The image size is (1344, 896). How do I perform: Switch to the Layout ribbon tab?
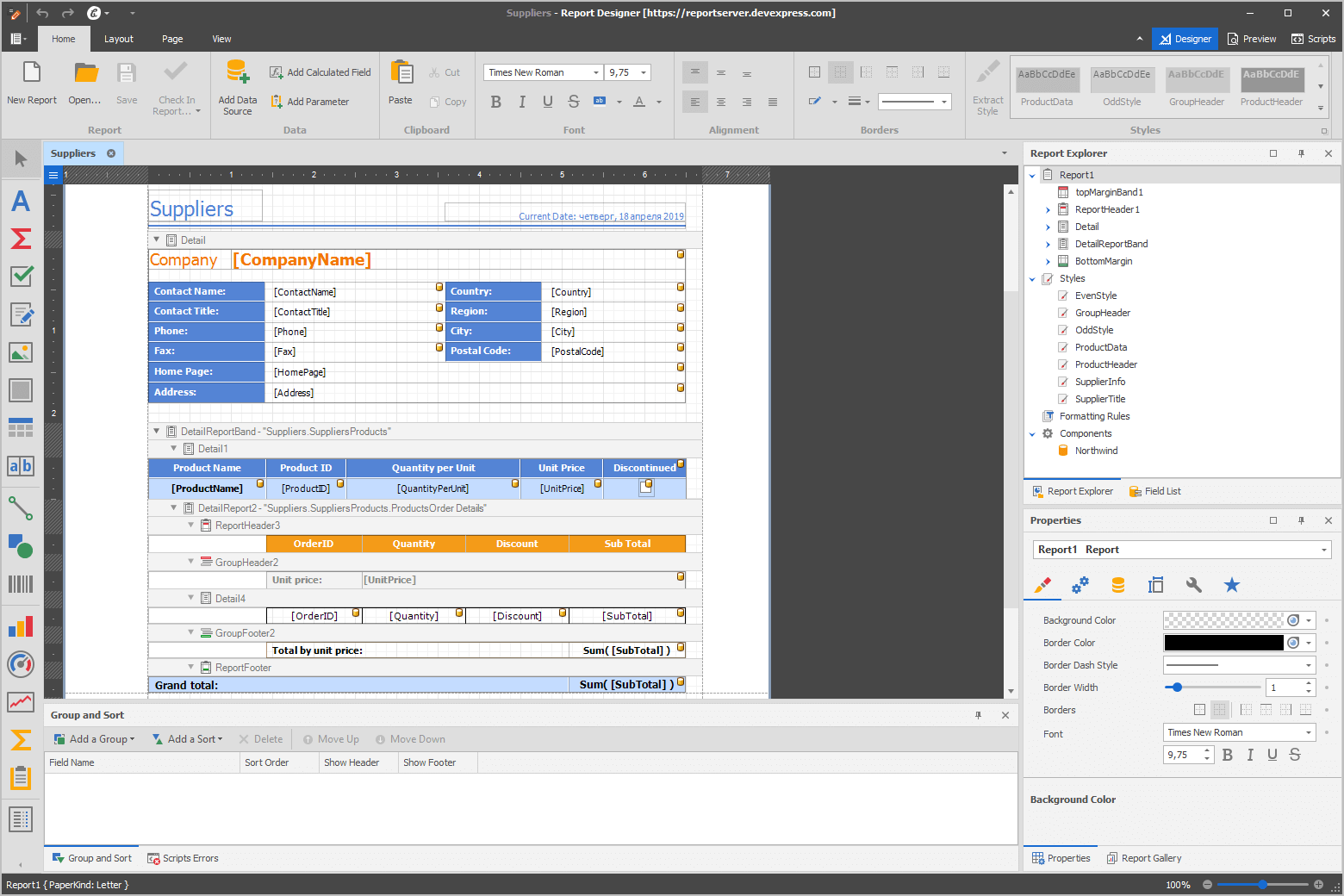(118, 39)
